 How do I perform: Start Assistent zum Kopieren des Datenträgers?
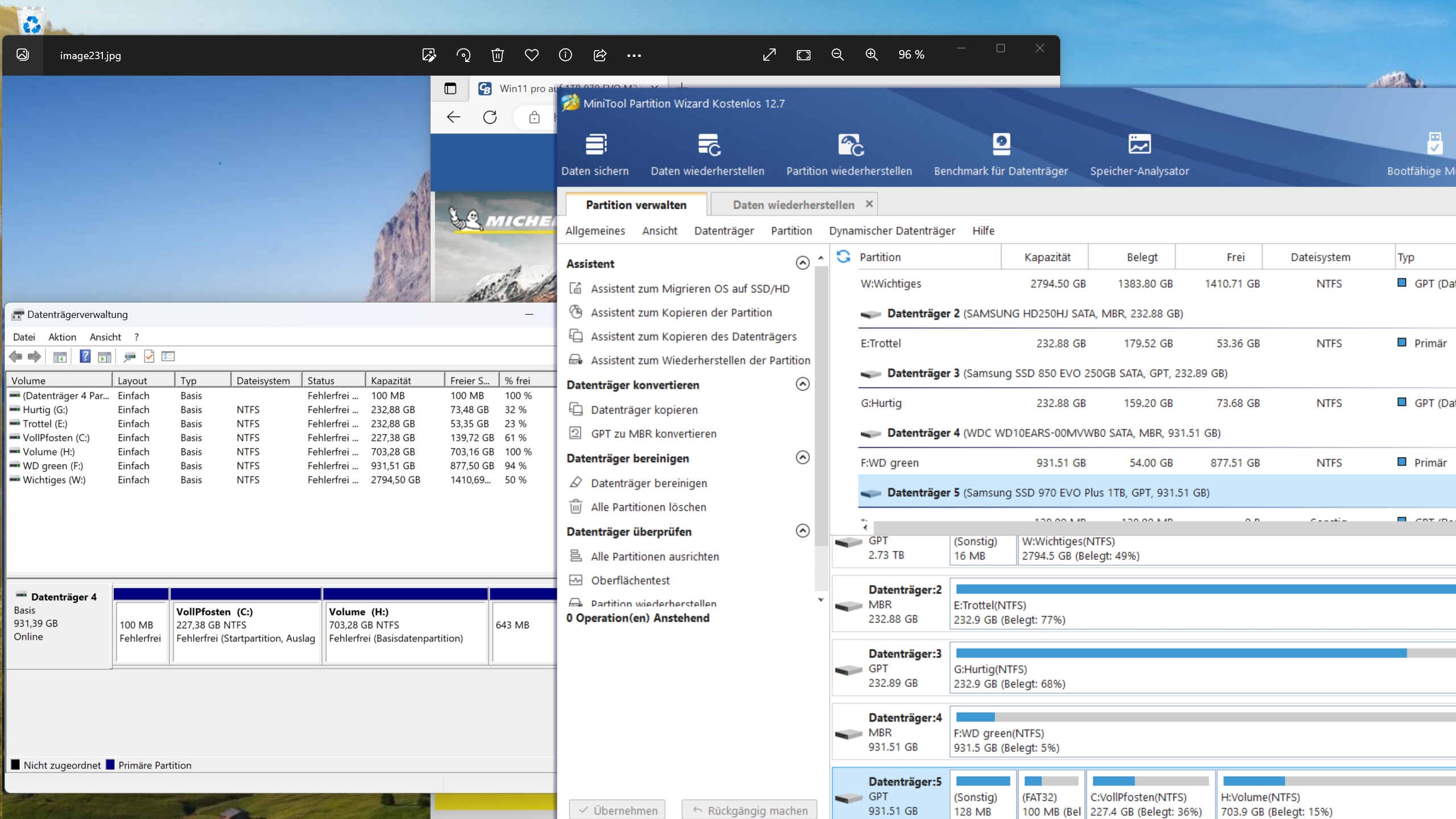(682, 336)
